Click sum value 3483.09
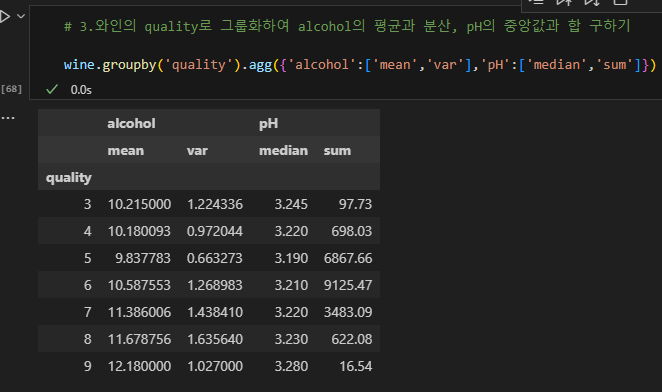 pos(348,312)
